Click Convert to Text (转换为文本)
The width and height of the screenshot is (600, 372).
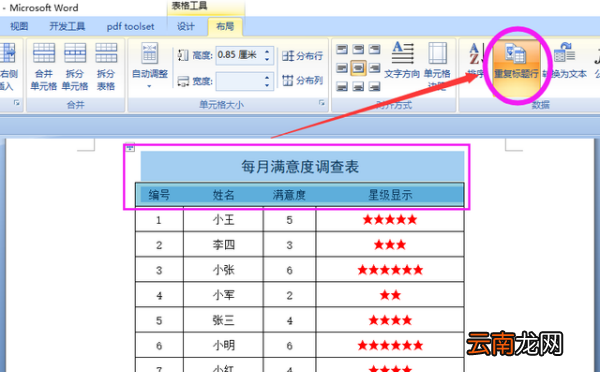[x=565, y=60]
